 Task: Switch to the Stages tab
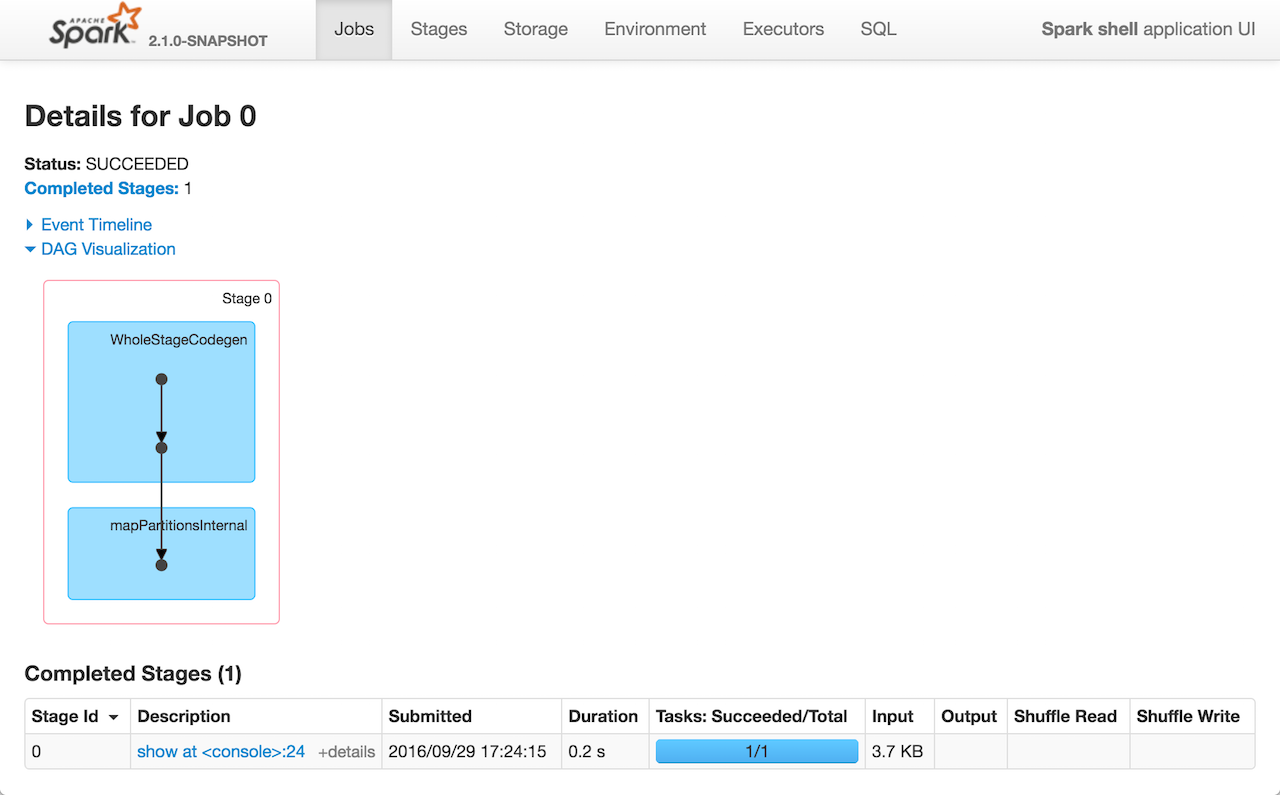click(438, 29)
